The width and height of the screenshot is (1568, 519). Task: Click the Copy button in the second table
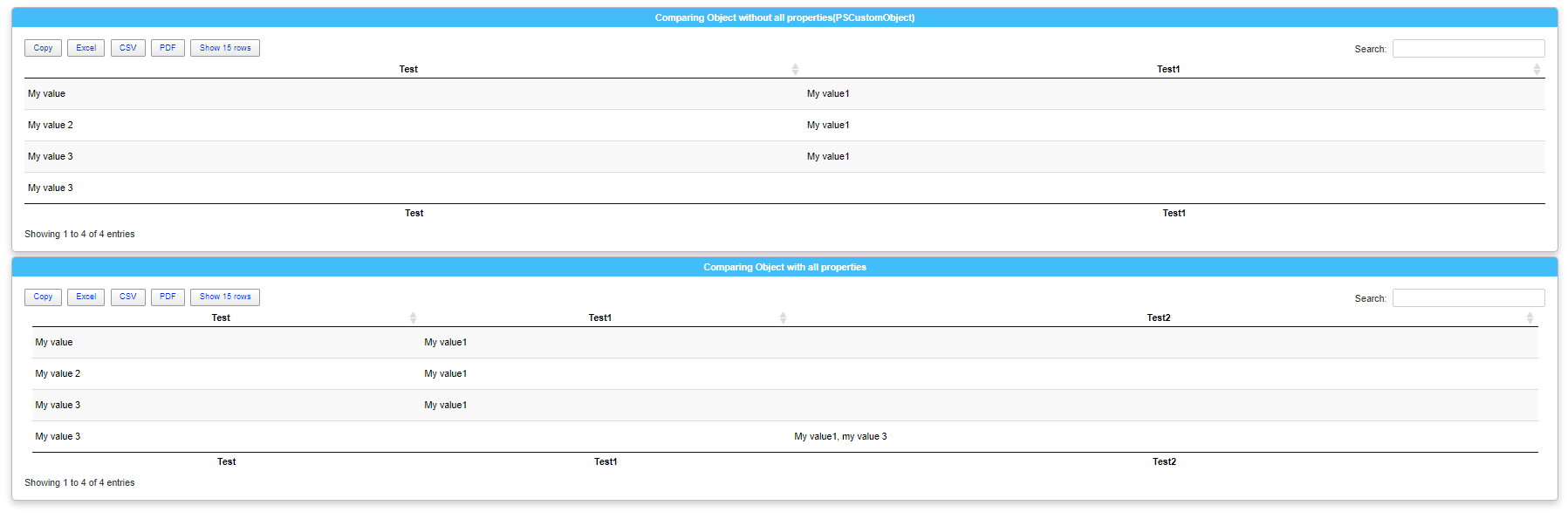[43, 297]
